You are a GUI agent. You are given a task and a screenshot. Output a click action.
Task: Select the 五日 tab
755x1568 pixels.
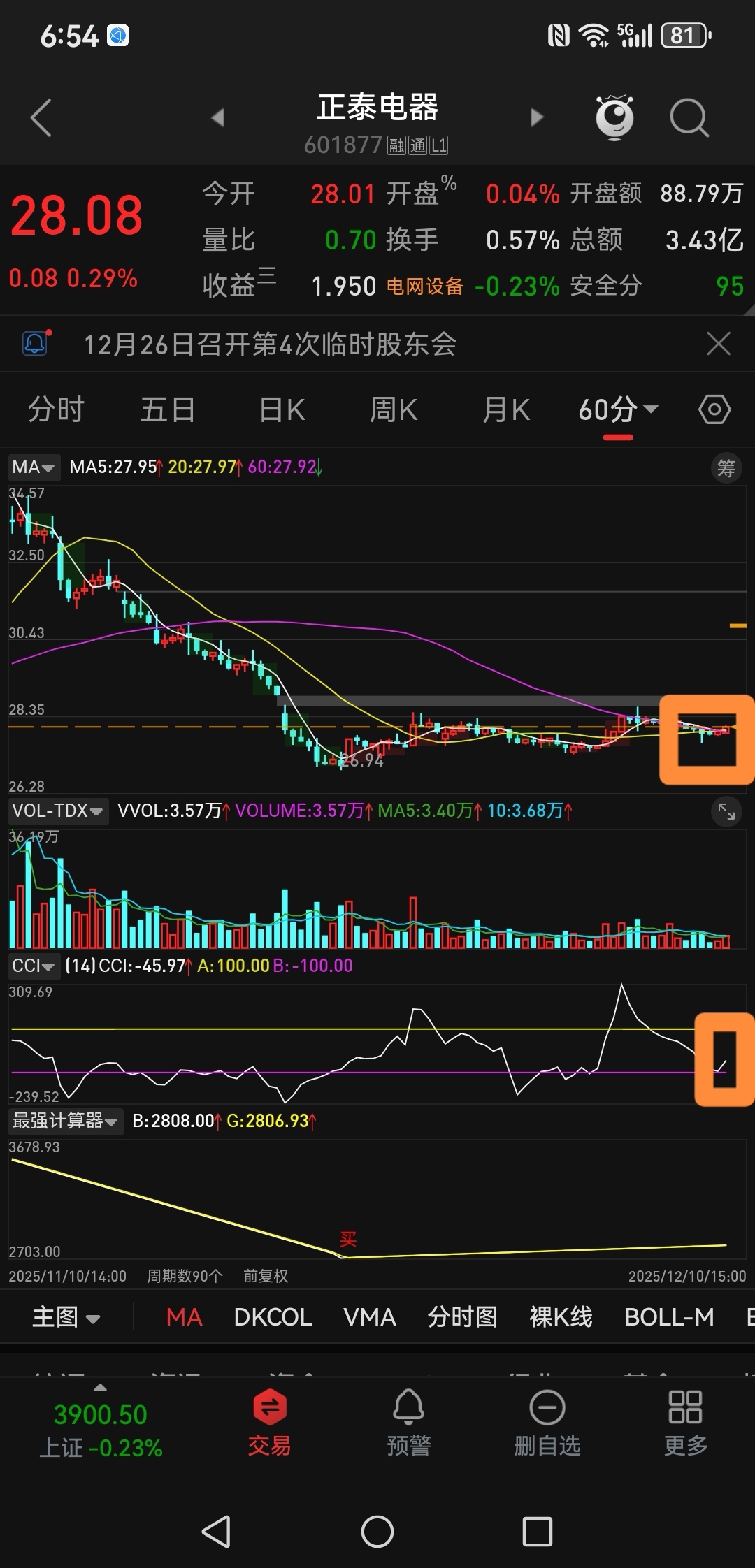pyautogui.click(x=168, y=409)
